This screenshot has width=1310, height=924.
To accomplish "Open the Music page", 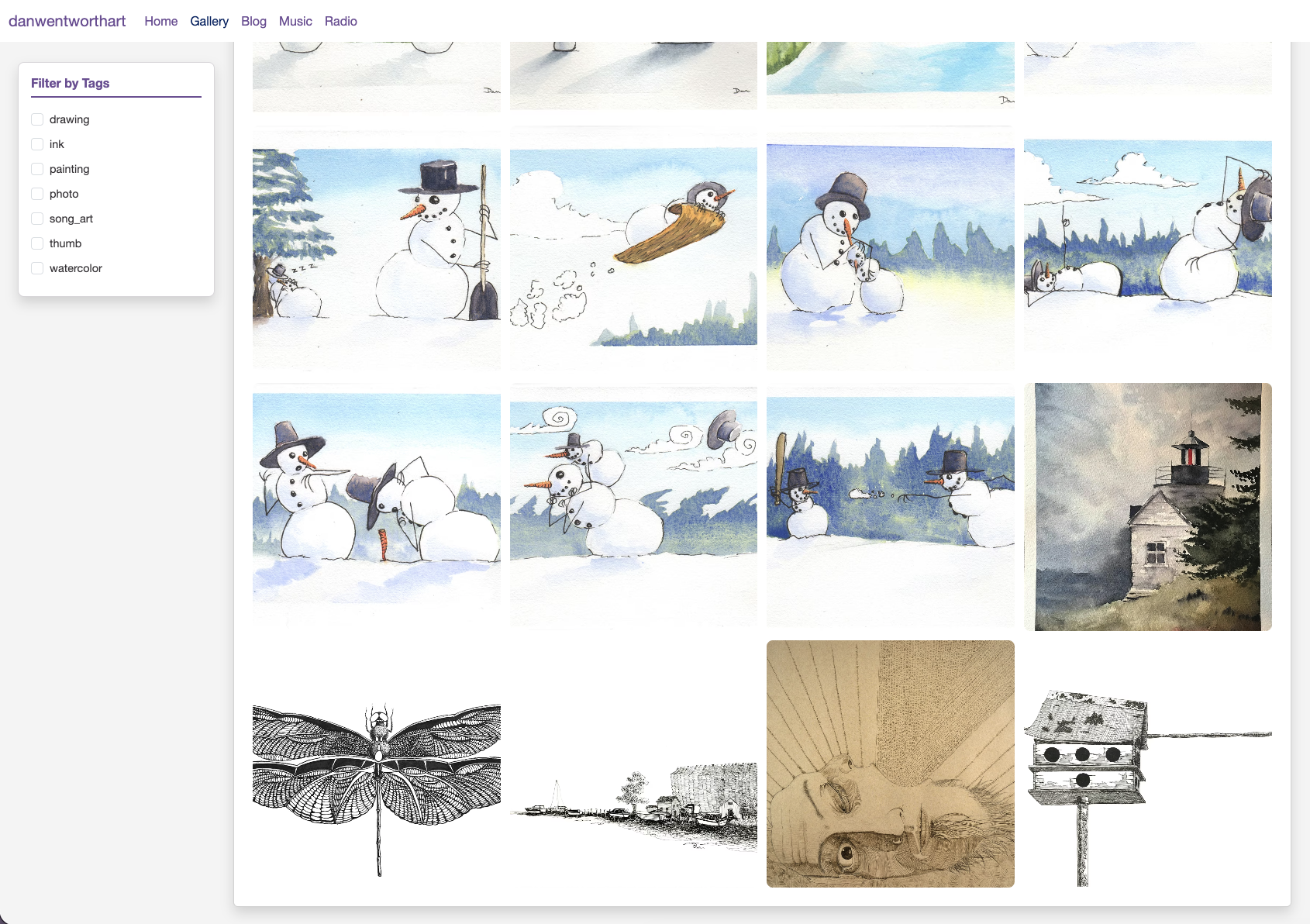I will [x=295, y=21].
